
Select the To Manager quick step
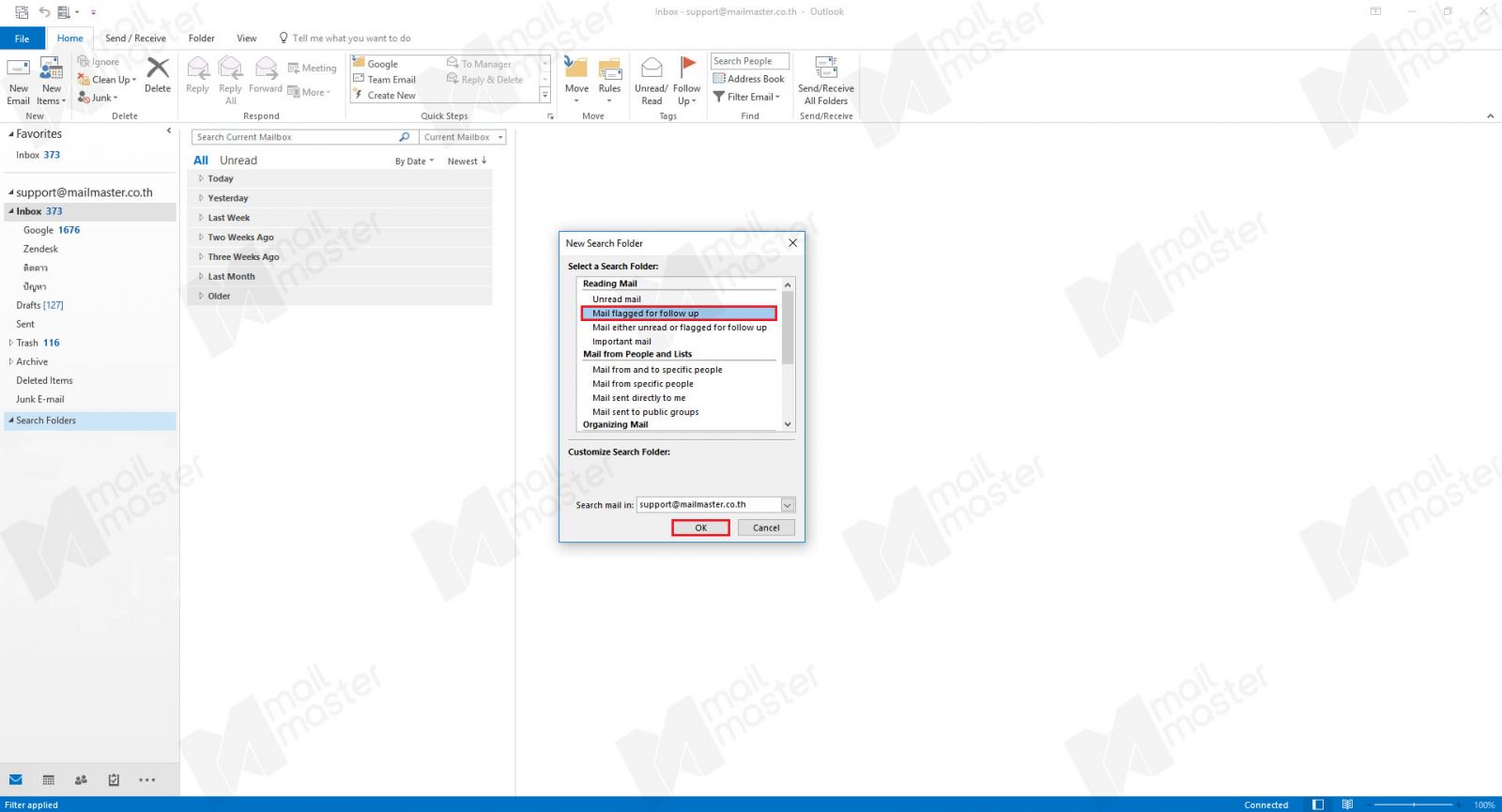[480, 64]
